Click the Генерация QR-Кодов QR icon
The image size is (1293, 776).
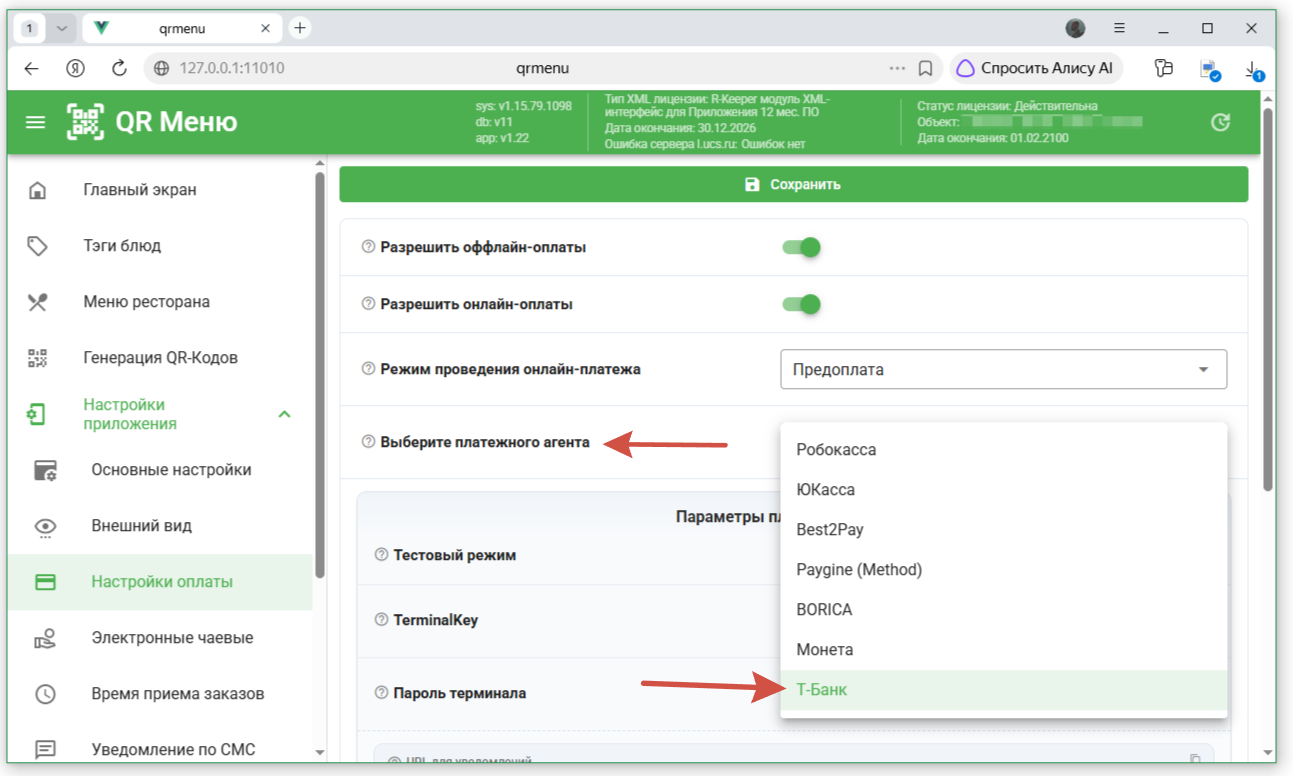[x=37, y=358]
